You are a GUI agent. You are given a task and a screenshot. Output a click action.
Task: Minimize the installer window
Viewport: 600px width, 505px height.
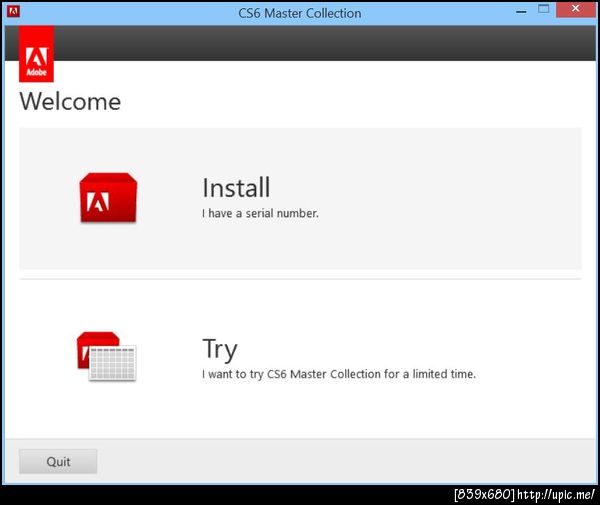521,11
